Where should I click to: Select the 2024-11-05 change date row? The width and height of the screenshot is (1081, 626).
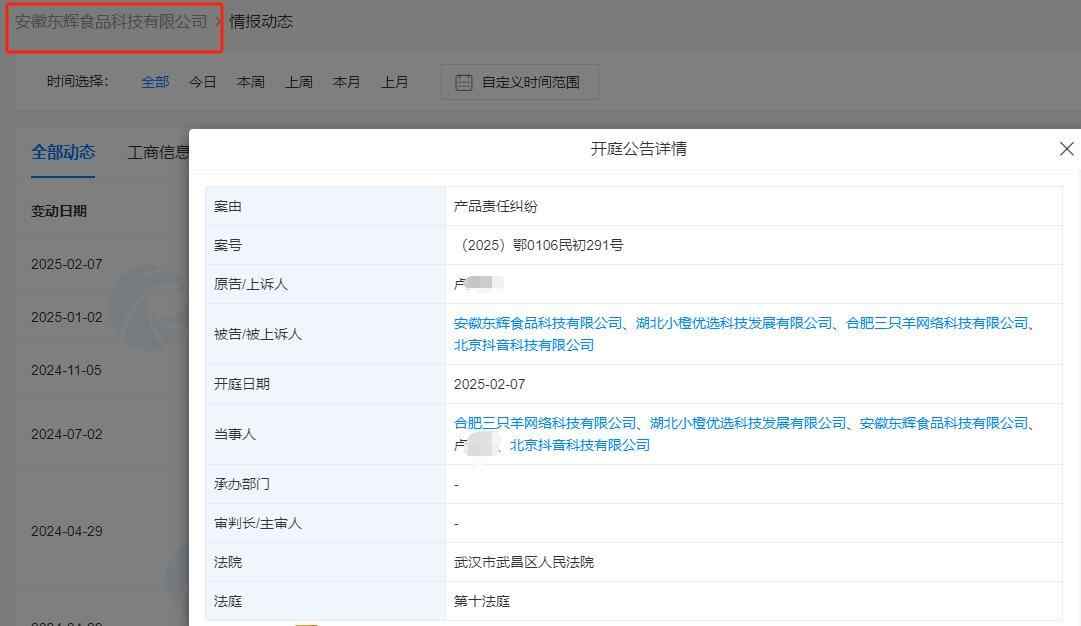click(x=66, y=370)
